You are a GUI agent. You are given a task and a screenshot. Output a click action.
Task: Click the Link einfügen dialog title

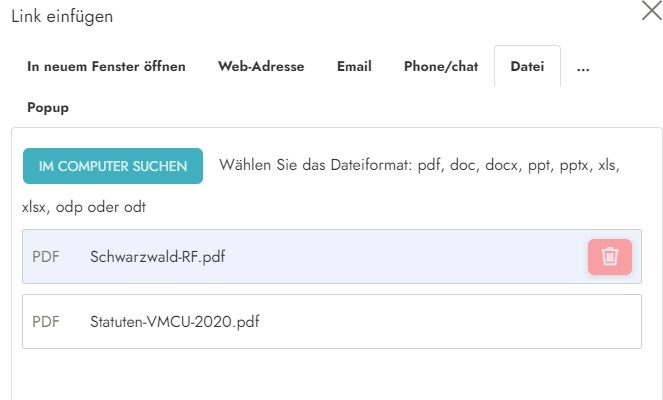click(x=62, y=16)
